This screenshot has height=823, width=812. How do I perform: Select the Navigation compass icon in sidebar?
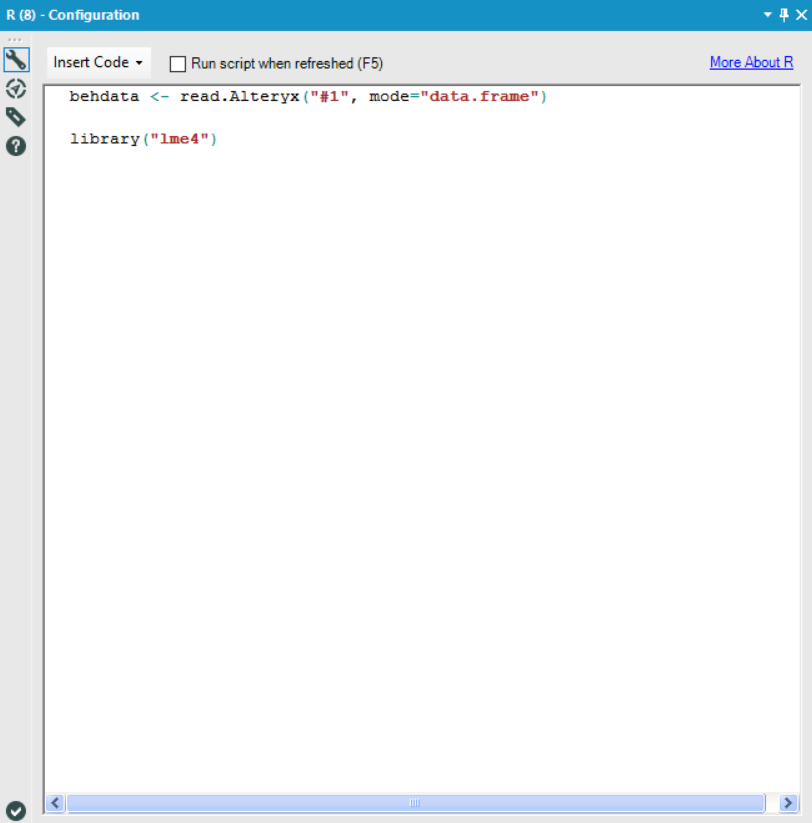coord(15,88)
